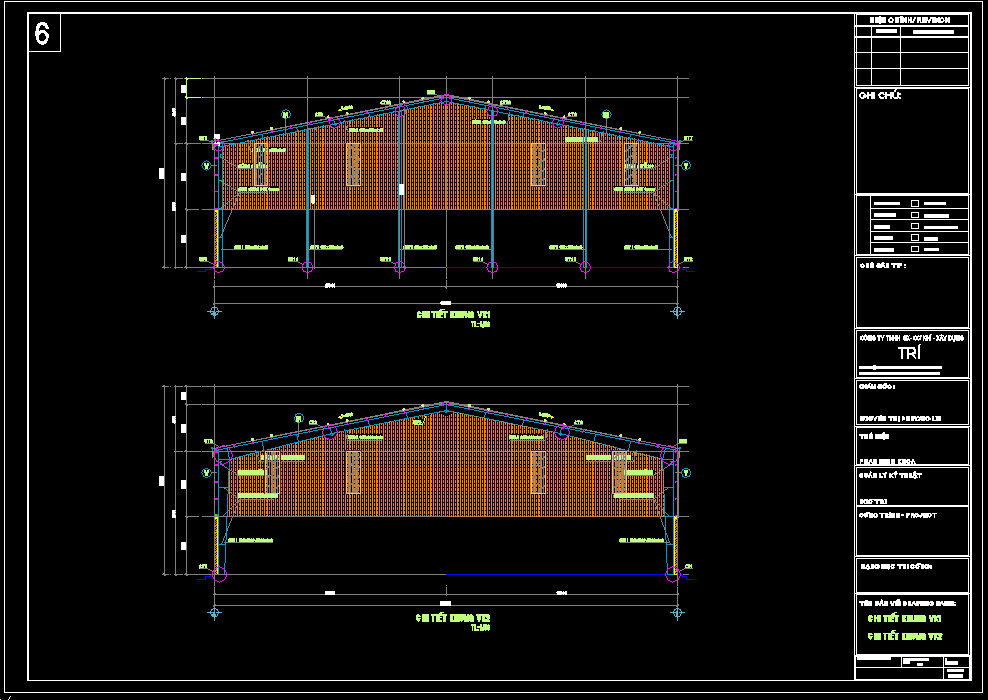Viewport: 988px width, 700px height.
Task: Click left grid axis marker below lower frame
Action: click(x=214, y=612)
